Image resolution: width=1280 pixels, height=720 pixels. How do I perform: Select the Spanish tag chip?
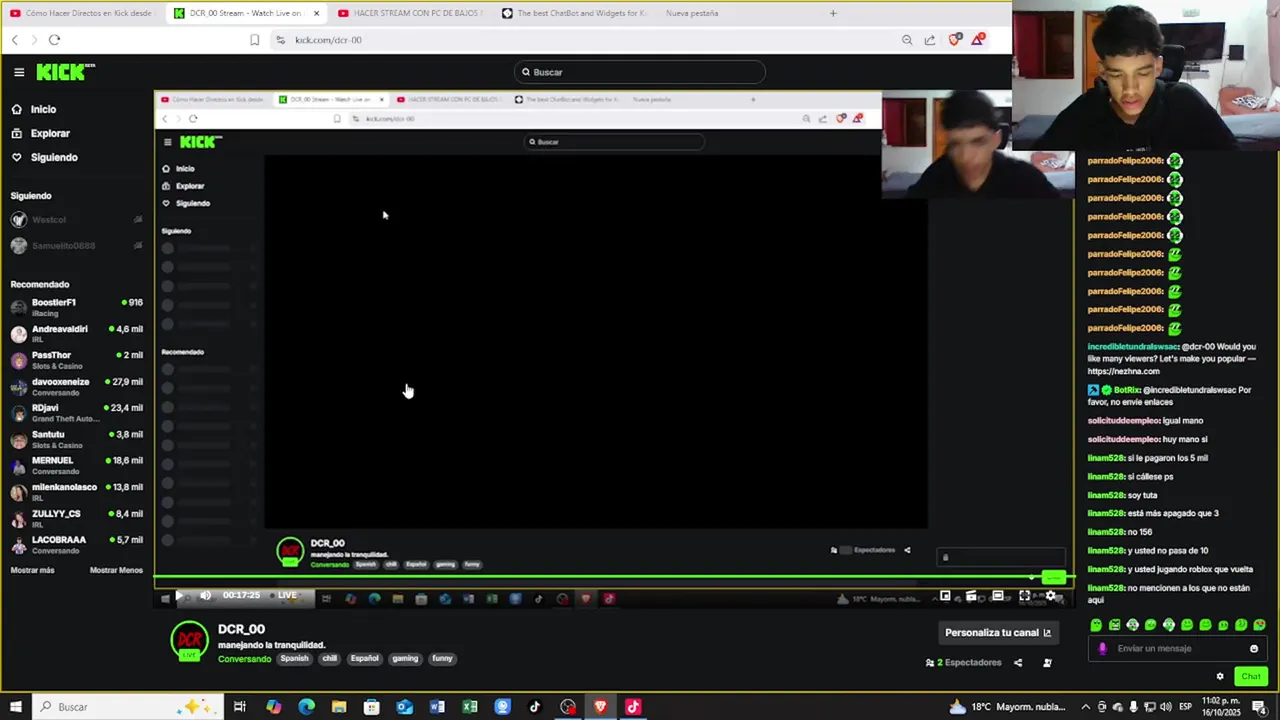point(294,658)
